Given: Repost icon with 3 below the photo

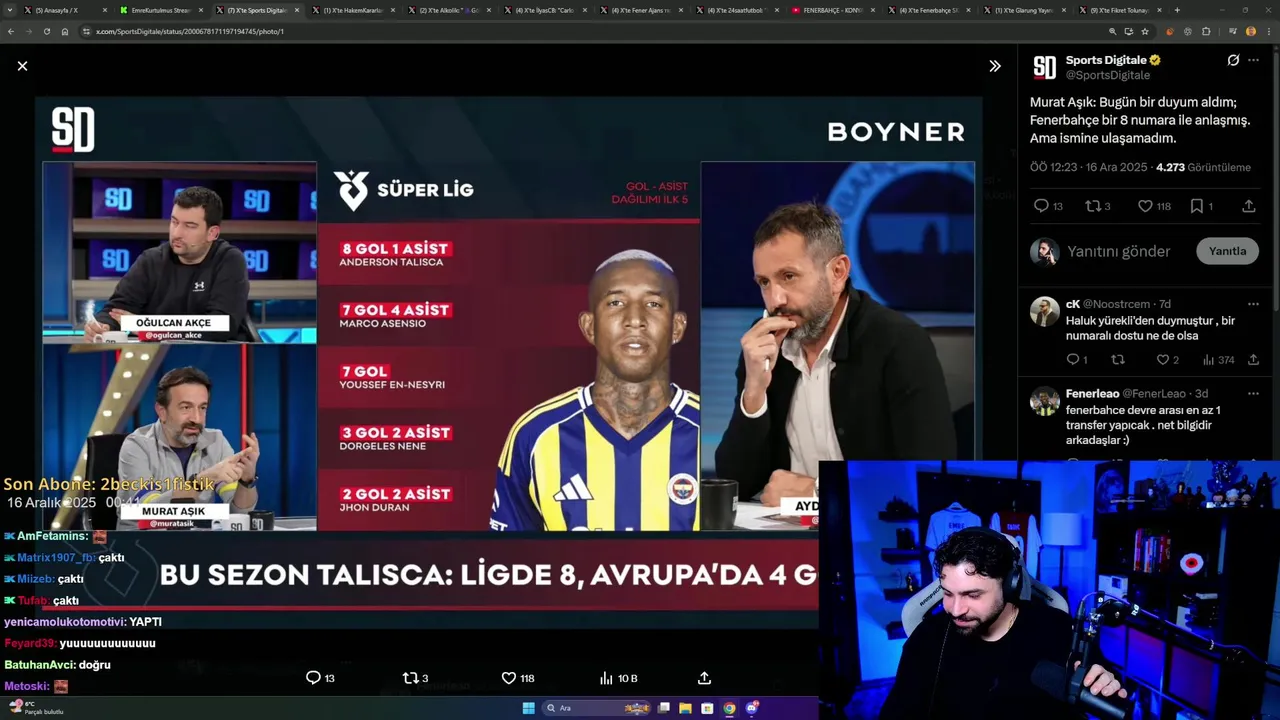Looking at the screenshot, I should 415,678.
